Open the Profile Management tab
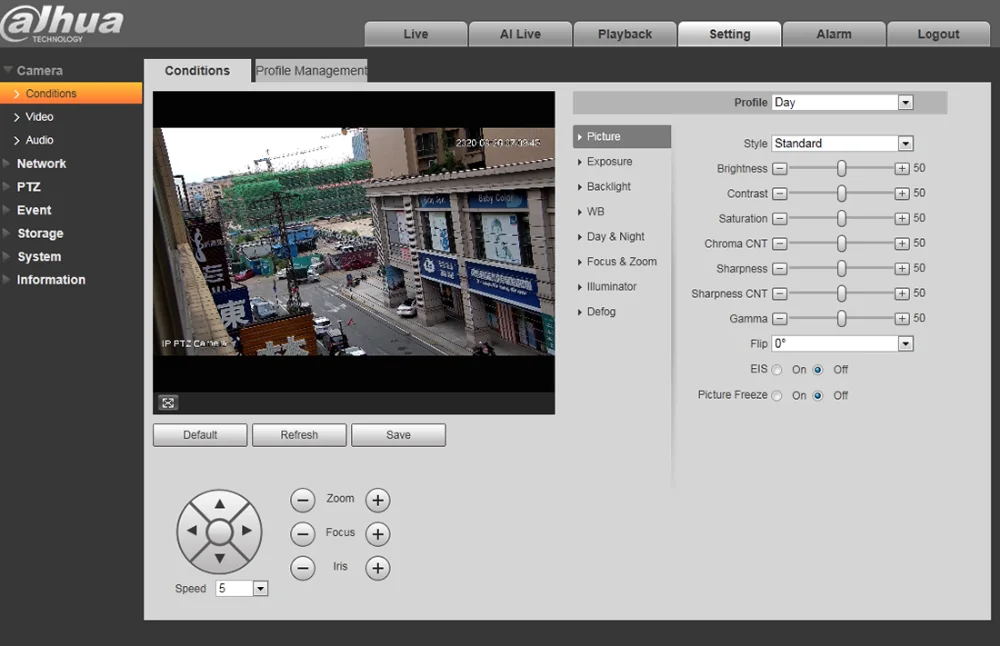The height and width of the screenshot is (646, 1000). (311, 71)
